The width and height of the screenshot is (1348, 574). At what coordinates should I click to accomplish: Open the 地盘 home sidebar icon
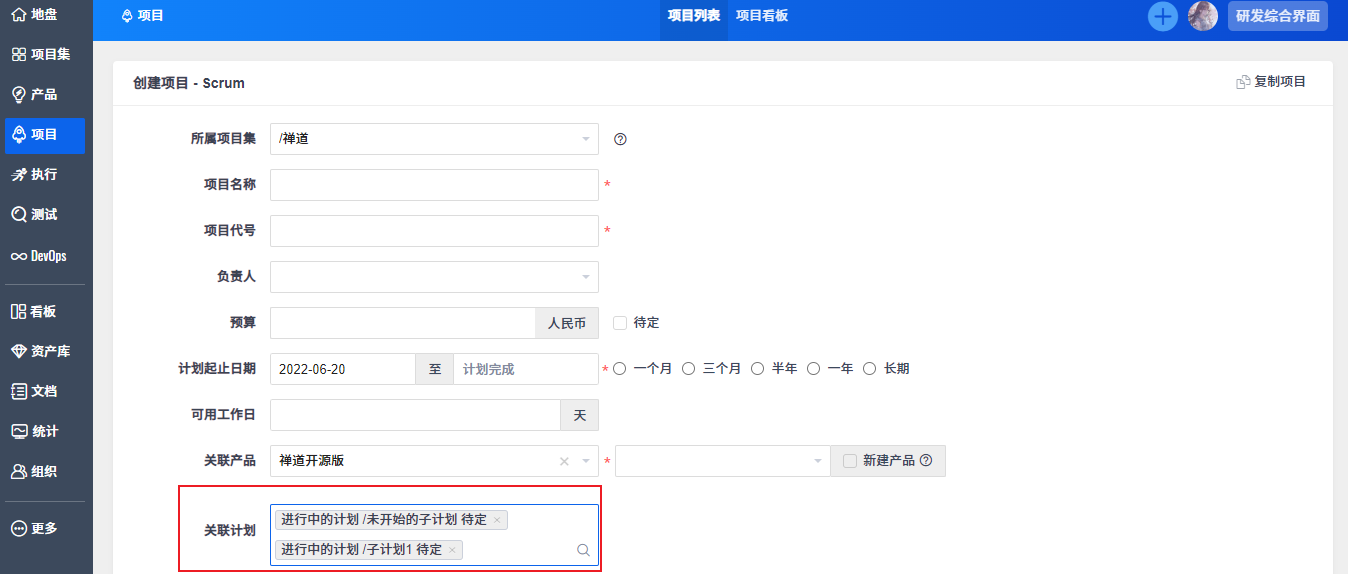(x=18, y=14)
